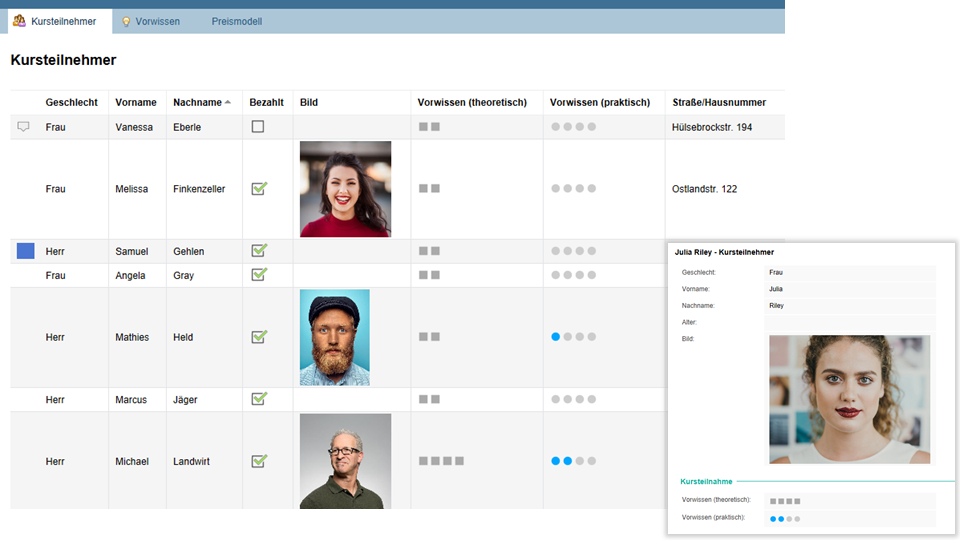Sort by the Vorname column header
This screenshot has height=540, width=960.
(136, 102)
